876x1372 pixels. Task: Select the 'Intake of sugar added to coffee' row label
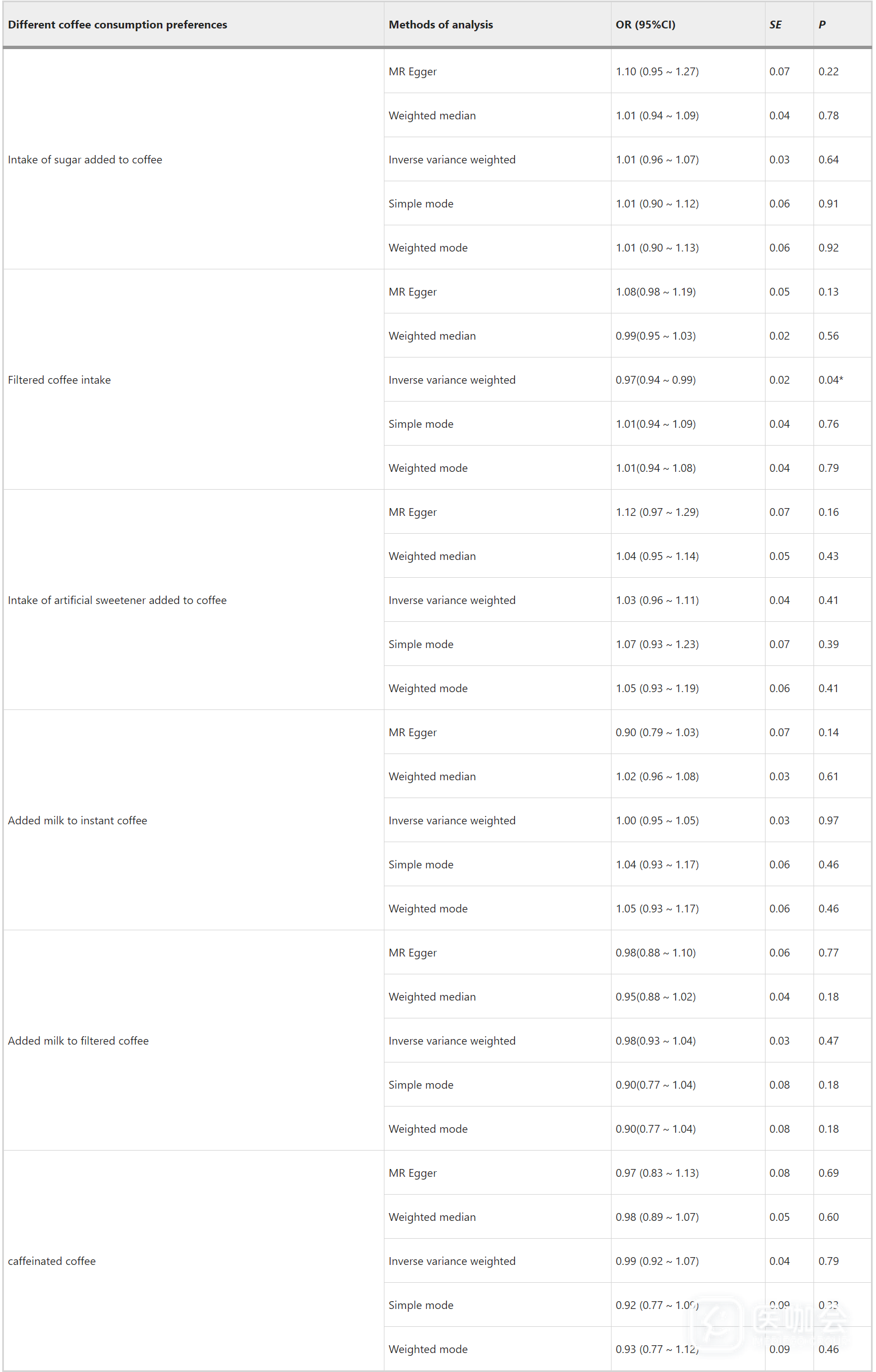pos(85,160)
